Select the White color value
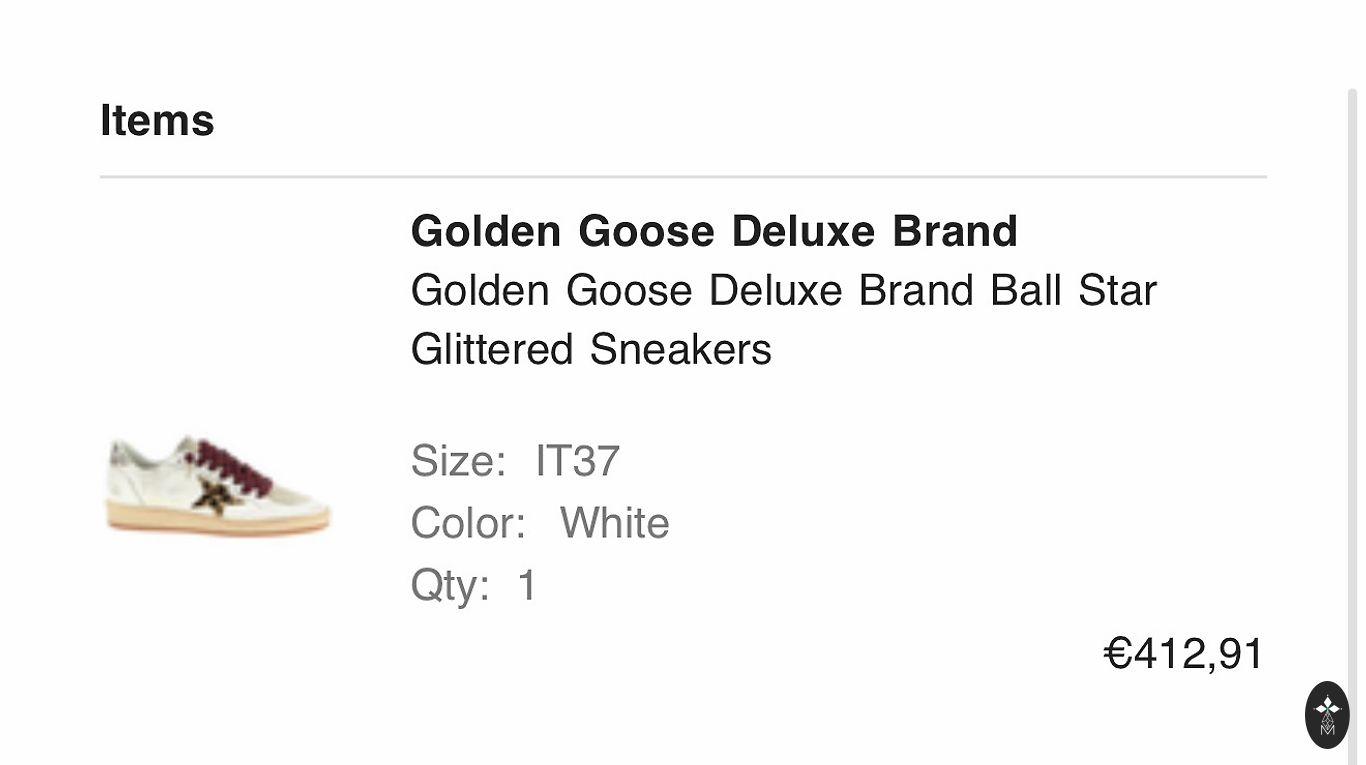 (x=614, y=523)
